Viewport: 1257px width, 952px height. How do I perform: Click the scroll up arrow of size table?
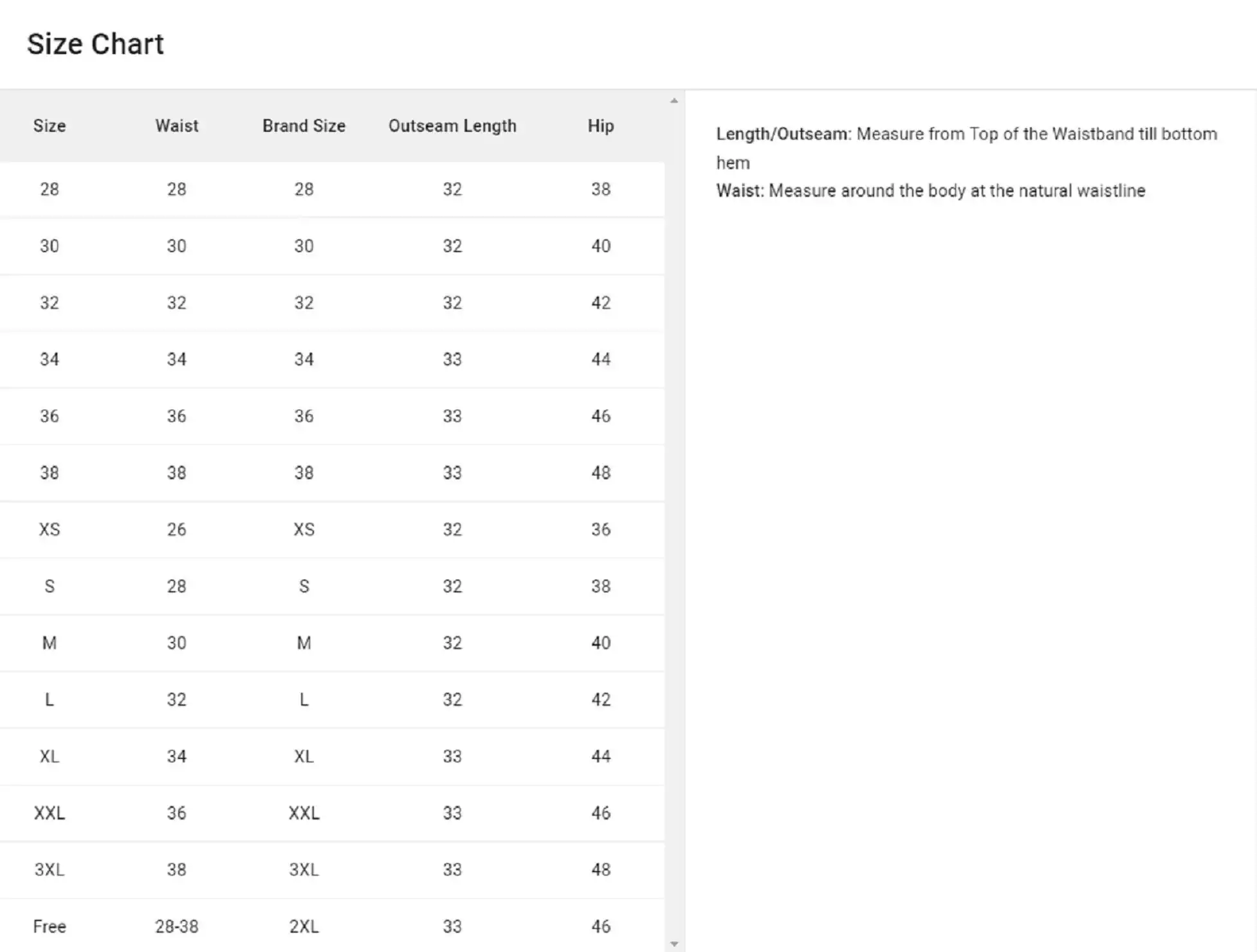pyautogui.click(x=674, y=101)
